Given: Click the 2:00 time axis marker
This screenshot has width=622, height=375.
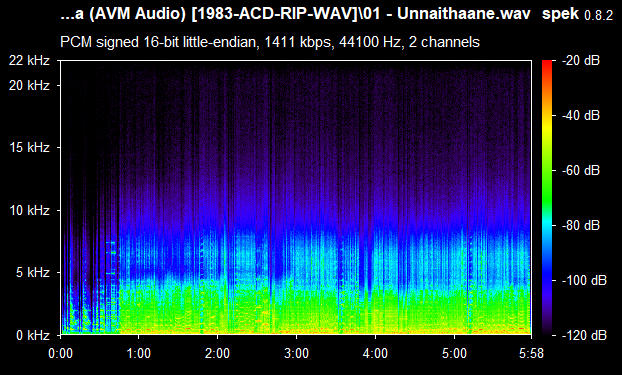Looking at the screenshot, I should (217, 353).
